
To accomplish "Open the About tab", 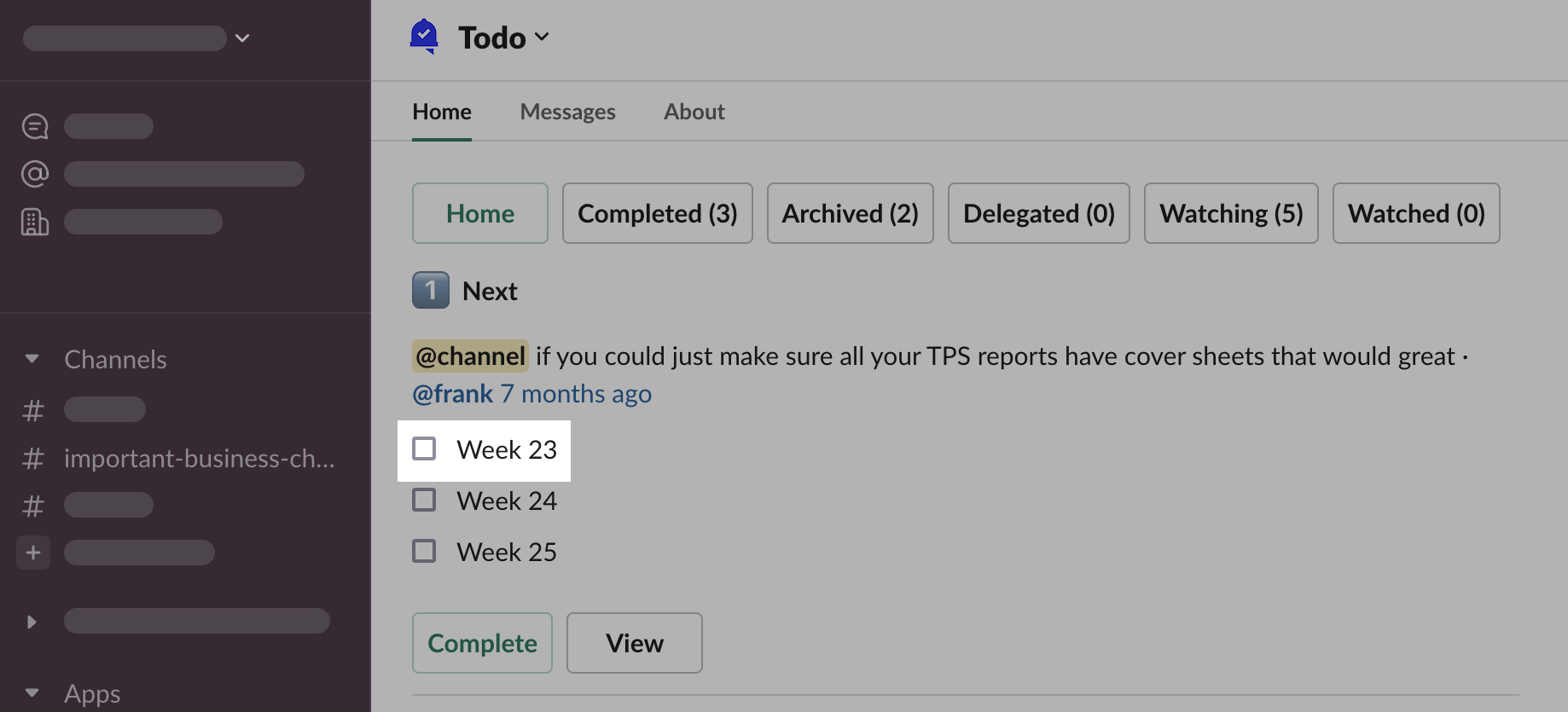I will [x=694, y=112].
